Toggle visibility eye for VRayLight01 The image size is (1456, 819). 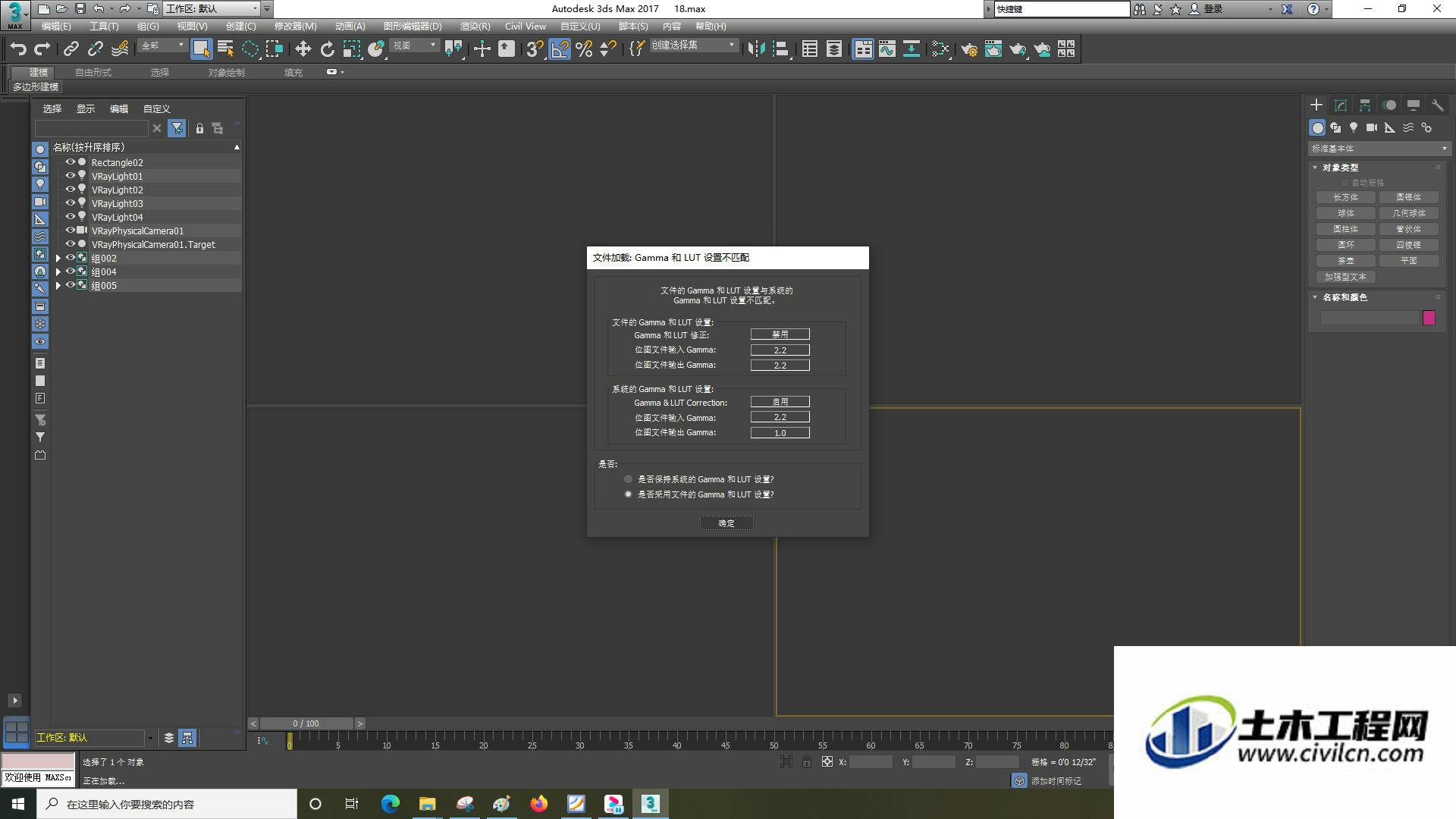point(70,176)
